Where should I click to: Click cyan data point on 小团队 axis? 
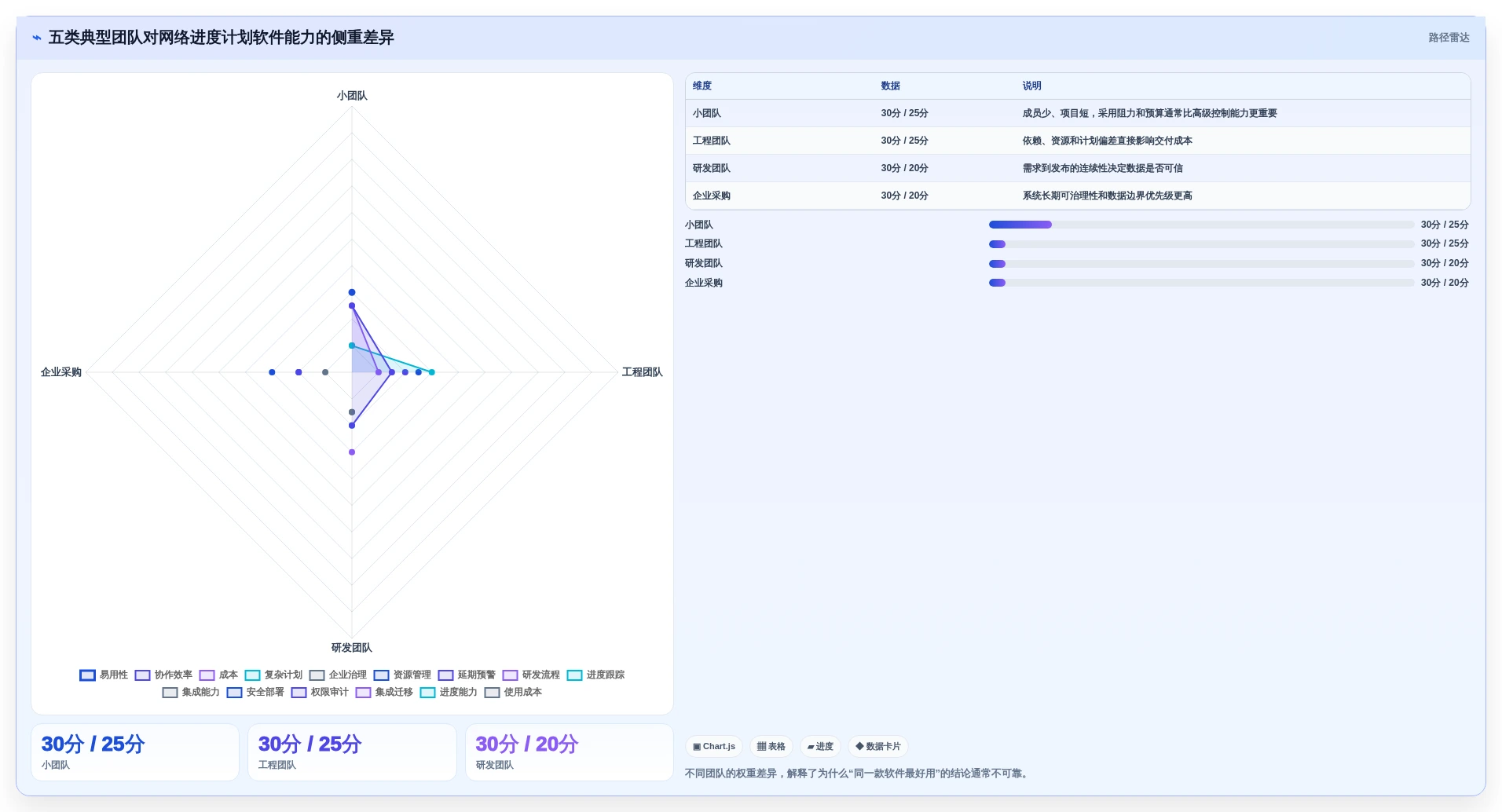click(x=352, y=346)
